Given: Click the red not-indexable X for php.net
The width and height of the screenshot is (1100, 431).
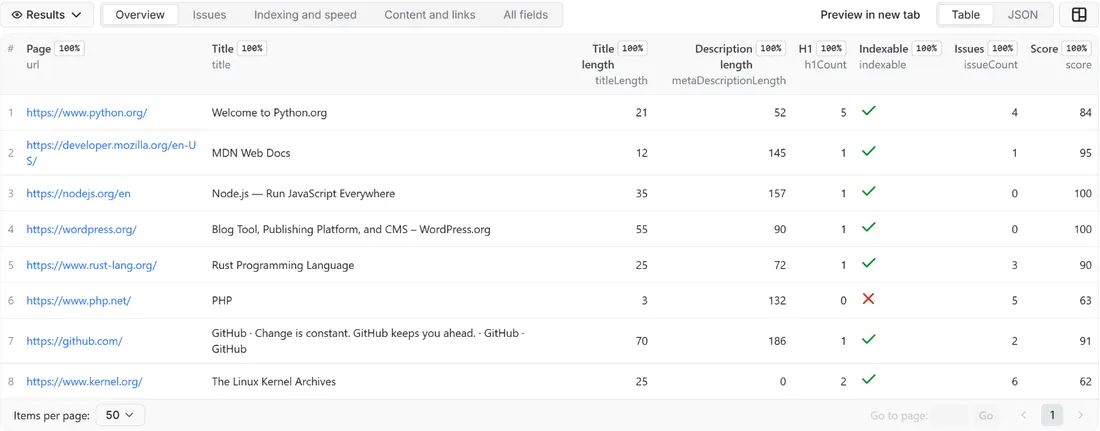Looking at the screenshot, I should (x=868, y=299).
